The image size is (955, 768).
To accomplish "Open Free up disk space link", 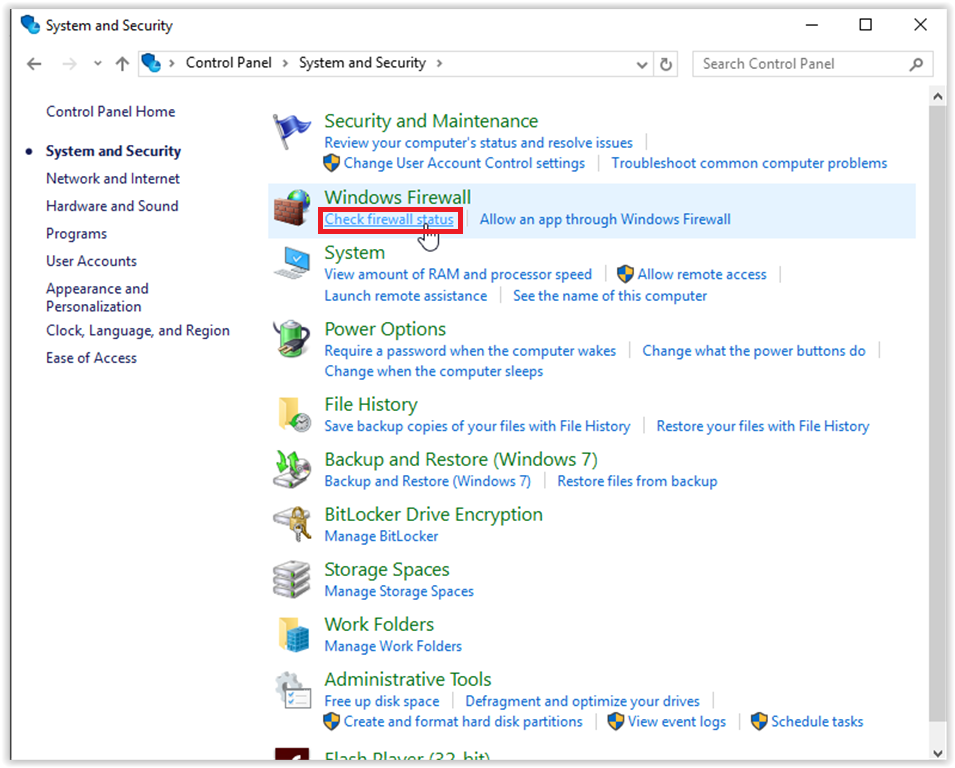I will coord(381,701).
